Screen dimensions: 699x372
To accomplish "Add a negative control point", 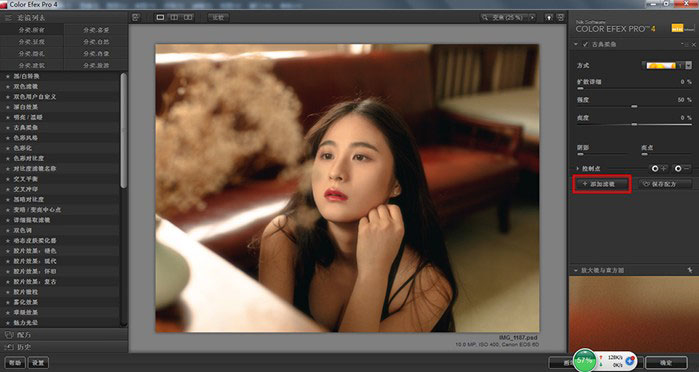I will coord(682,168).
